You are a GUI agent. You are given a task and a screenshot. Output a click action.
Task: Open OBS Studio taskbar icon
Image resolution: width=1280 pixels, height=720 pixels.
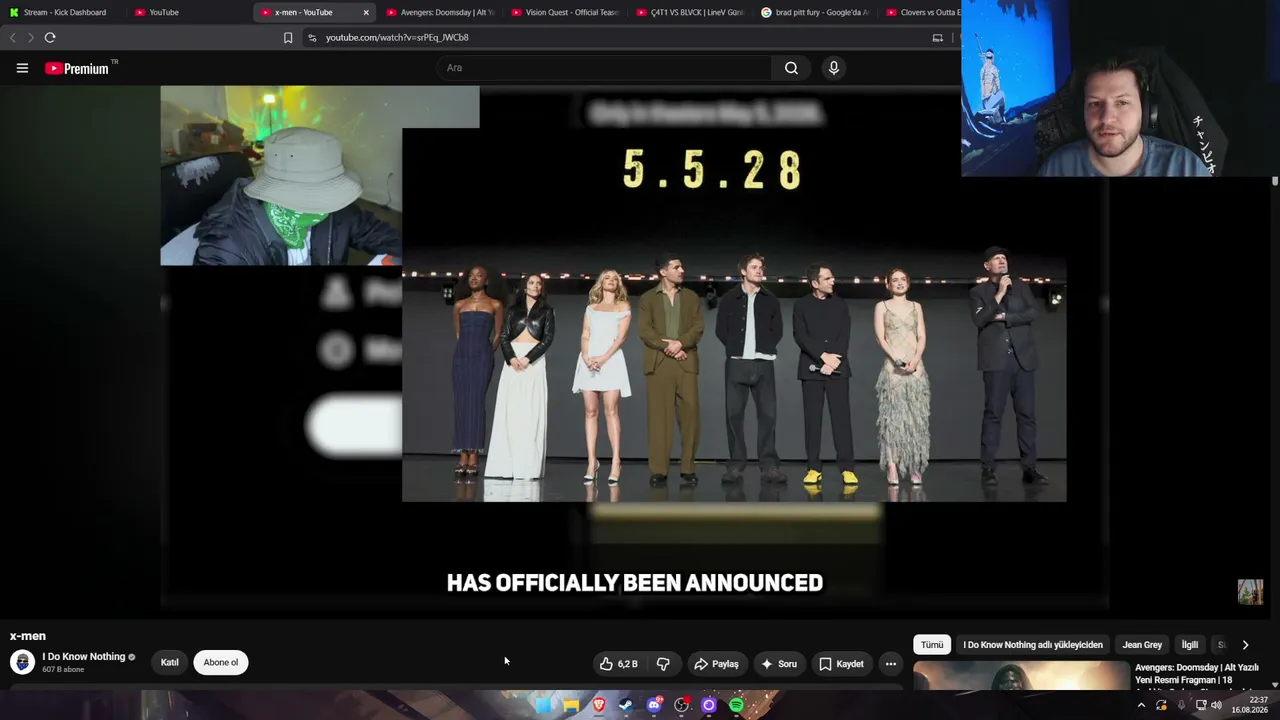pos(682,705)
